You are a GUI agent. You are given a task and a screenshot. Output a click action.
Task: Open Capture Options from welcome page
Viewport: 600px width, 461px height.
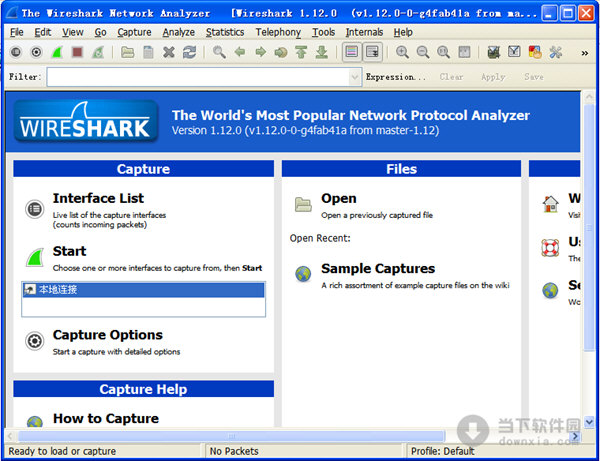[x=108, y=335]
